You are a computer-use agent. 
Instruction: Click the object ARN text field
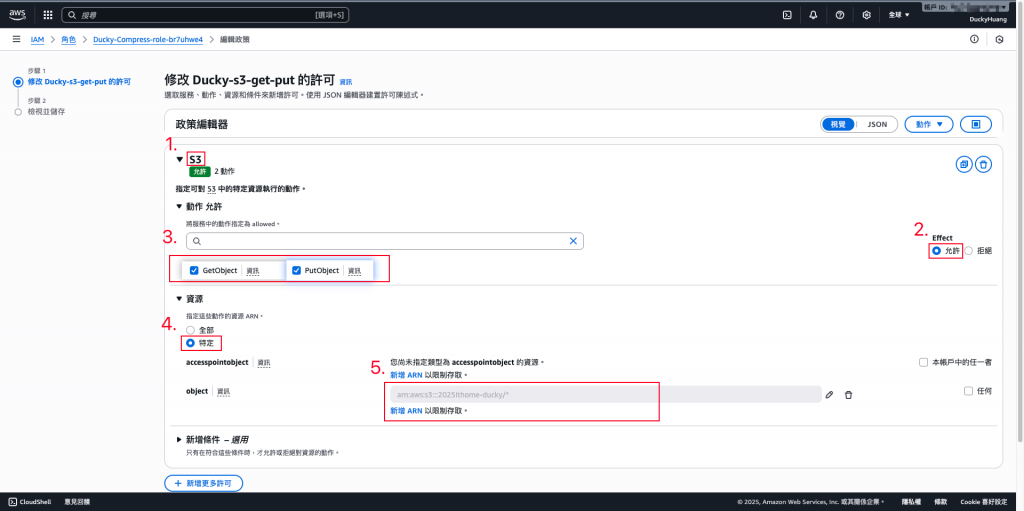[x=605, y=395]
